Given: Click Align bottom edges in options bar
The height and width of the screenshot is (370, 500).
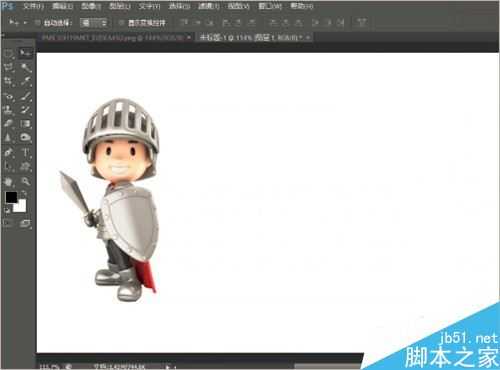Looking at the screenshot, I should [210, 23].
